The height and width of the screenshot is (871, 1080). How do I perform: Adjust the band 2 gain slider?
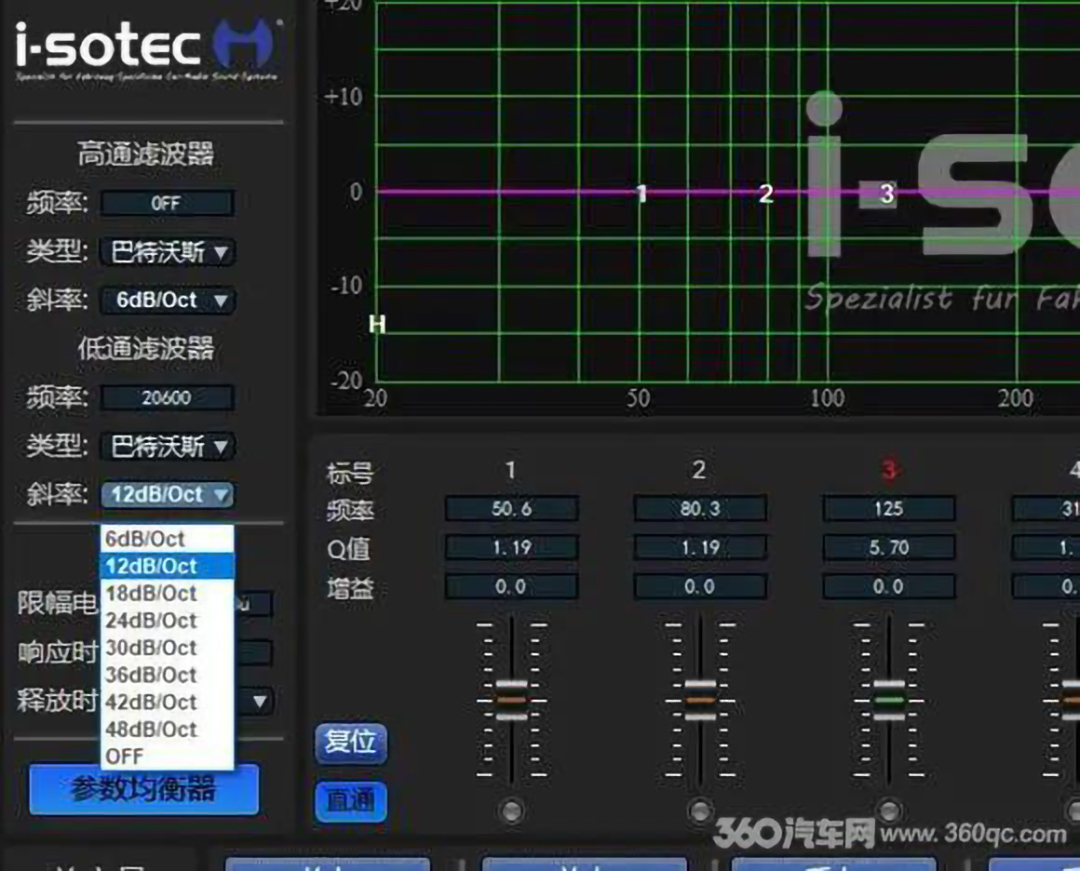700,700
